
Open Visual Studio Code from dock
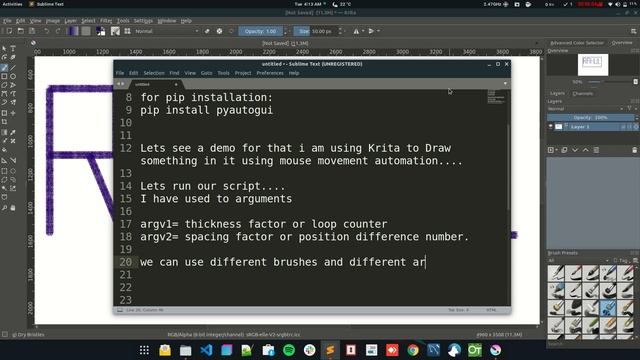207,350
